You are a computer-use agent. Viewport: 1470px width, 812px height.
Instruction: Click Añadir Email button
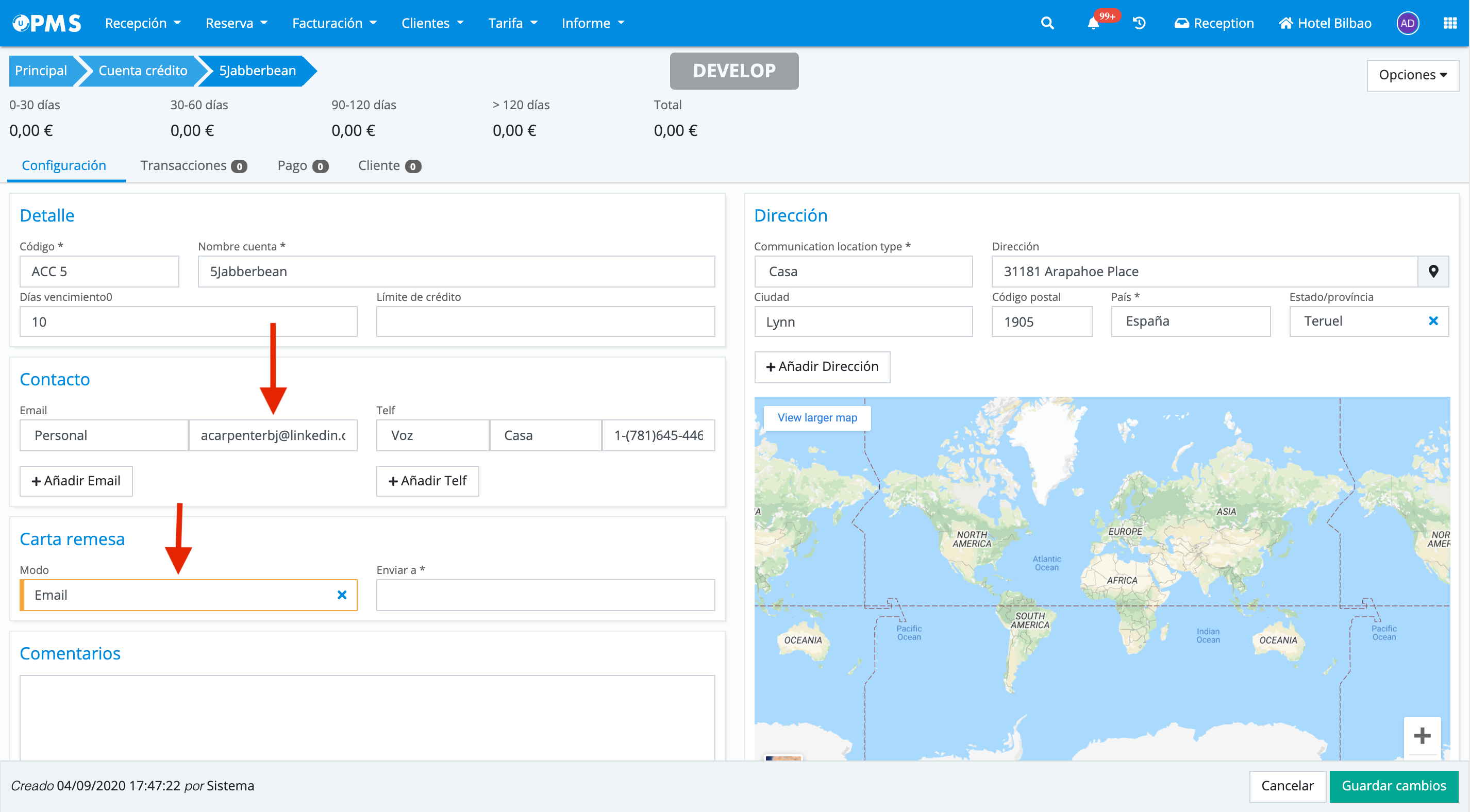tap(76, 481)
